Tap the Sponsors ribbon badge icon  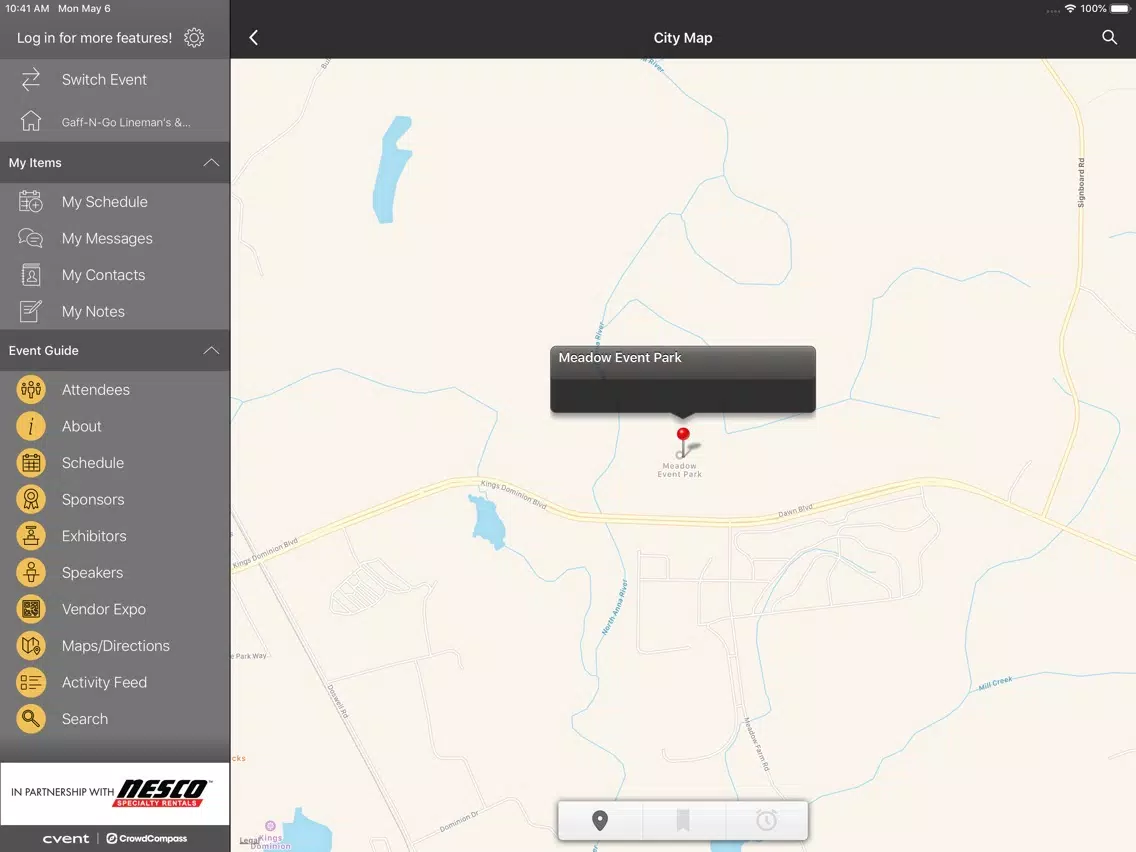click(30, 499)
